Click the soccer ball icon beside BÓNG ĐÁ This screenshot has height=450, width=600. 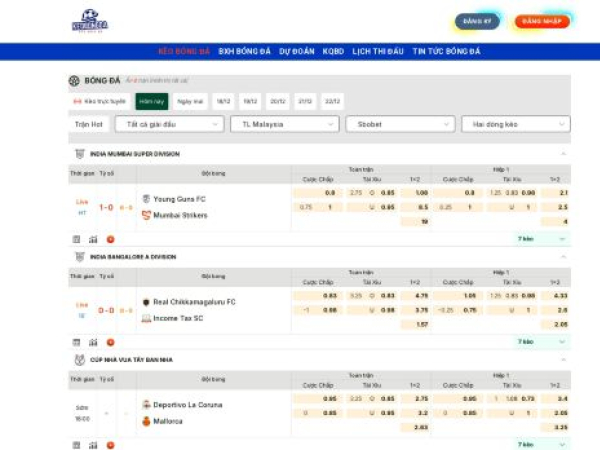coord(74,80)
